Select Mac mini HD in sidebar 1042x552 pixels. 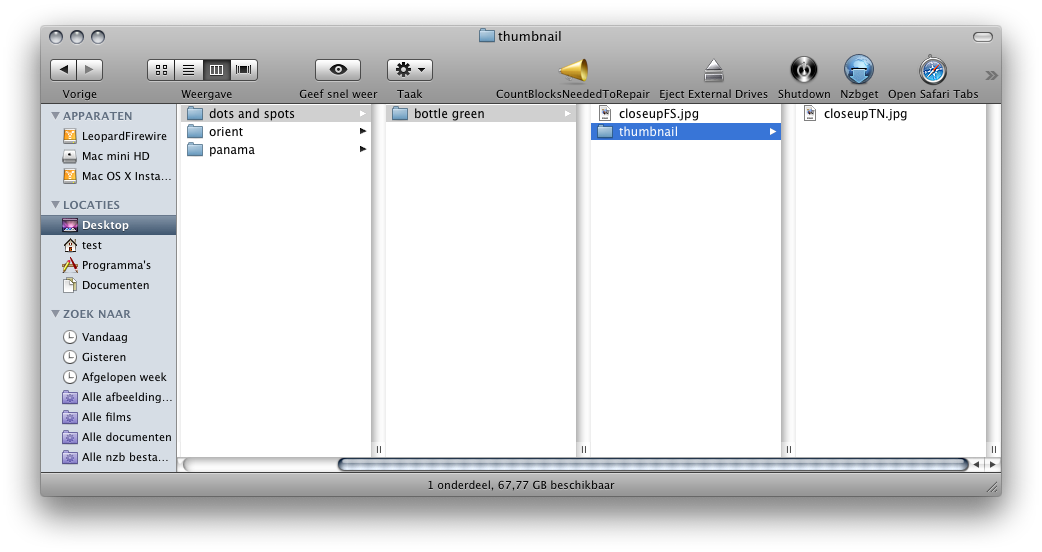click(x=108, y=156)
